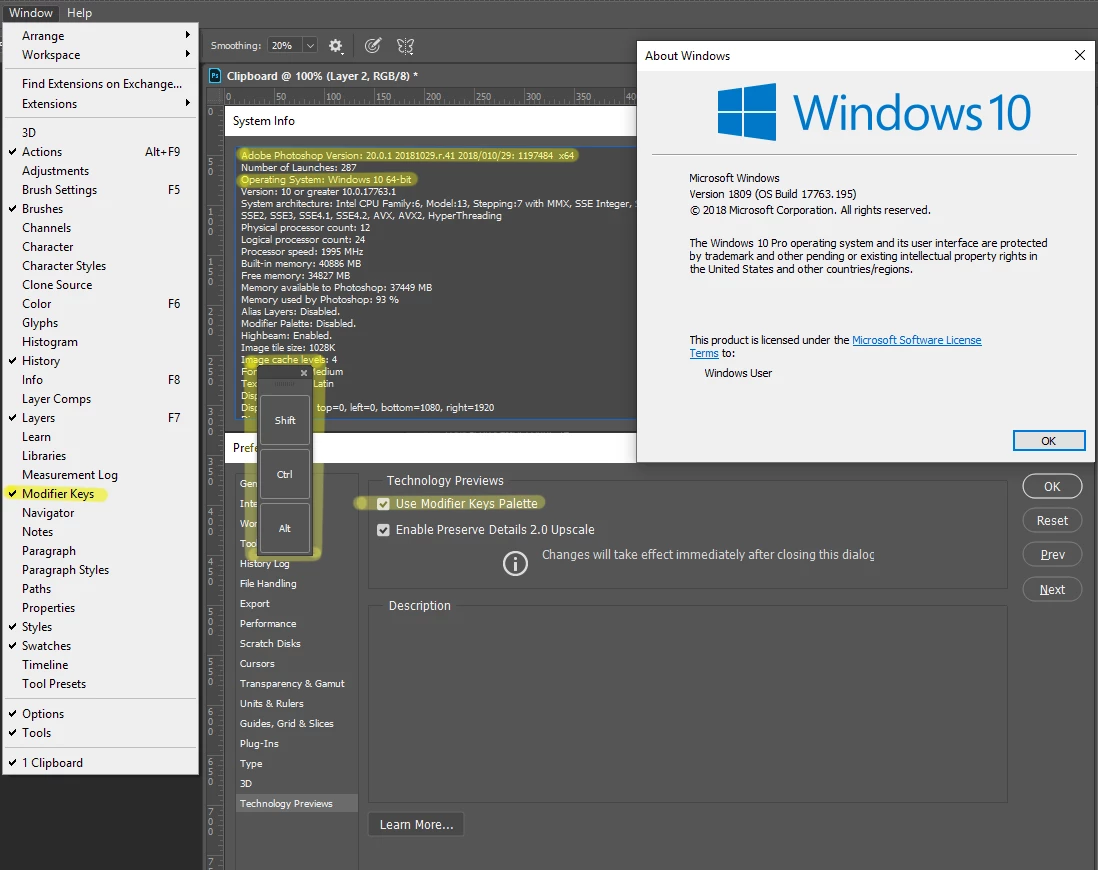Viewport: 1098px width, 870px height.
Task: Click the info icon beside Changes will take effect
Action: pos(515,562)
